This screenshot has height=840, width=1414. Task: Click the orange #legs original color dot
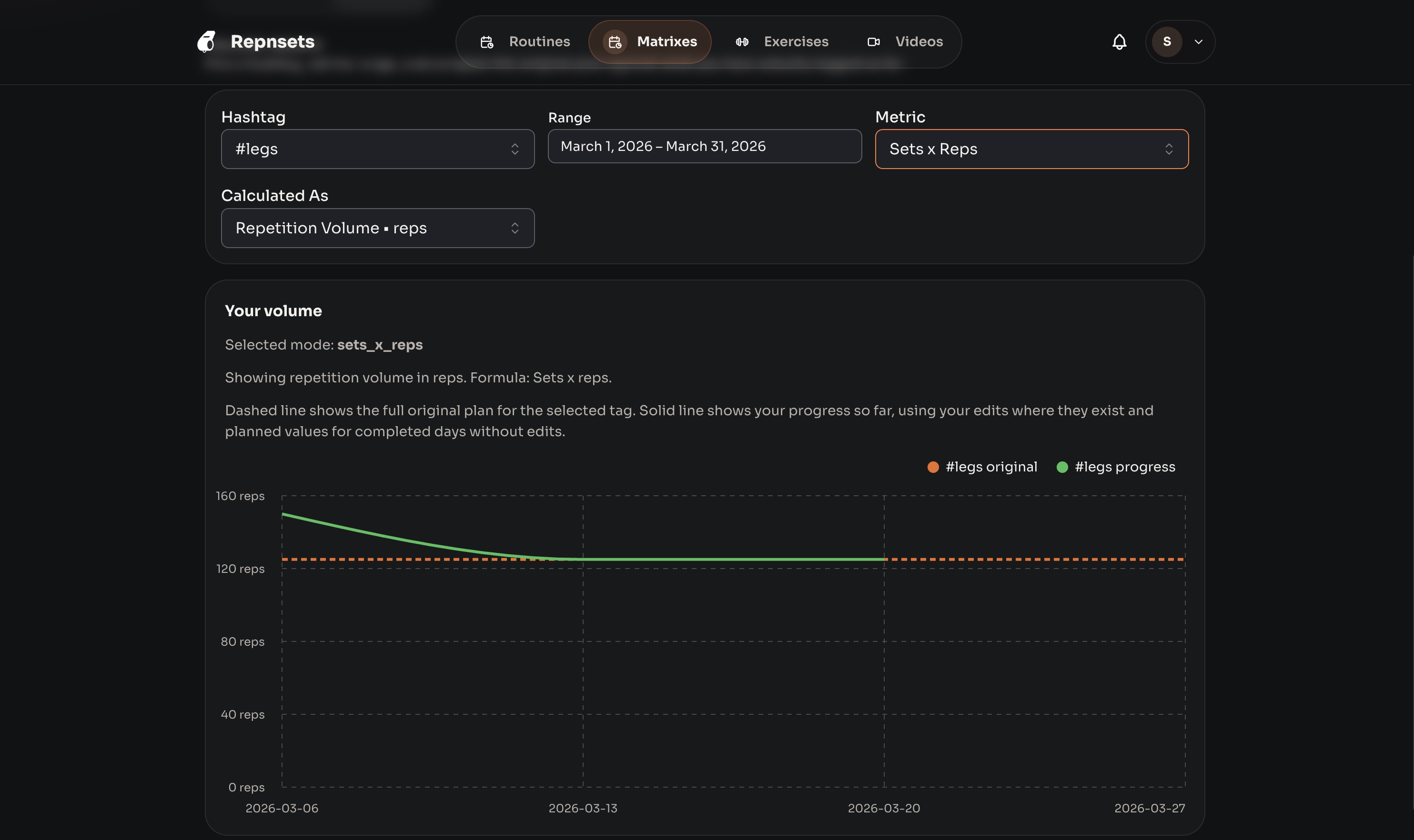(933, 467)
